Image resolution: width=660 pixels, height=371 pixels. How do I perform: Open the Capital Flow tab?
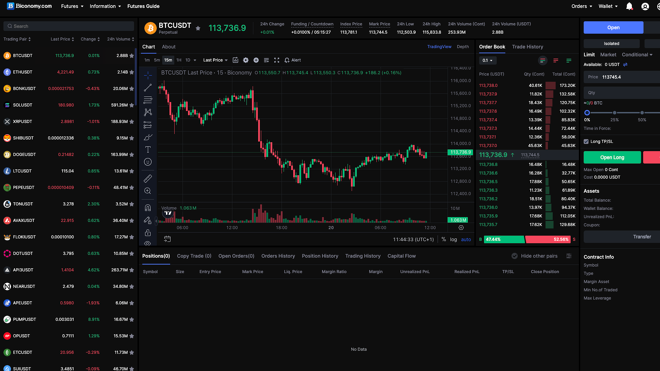(402, 256)
